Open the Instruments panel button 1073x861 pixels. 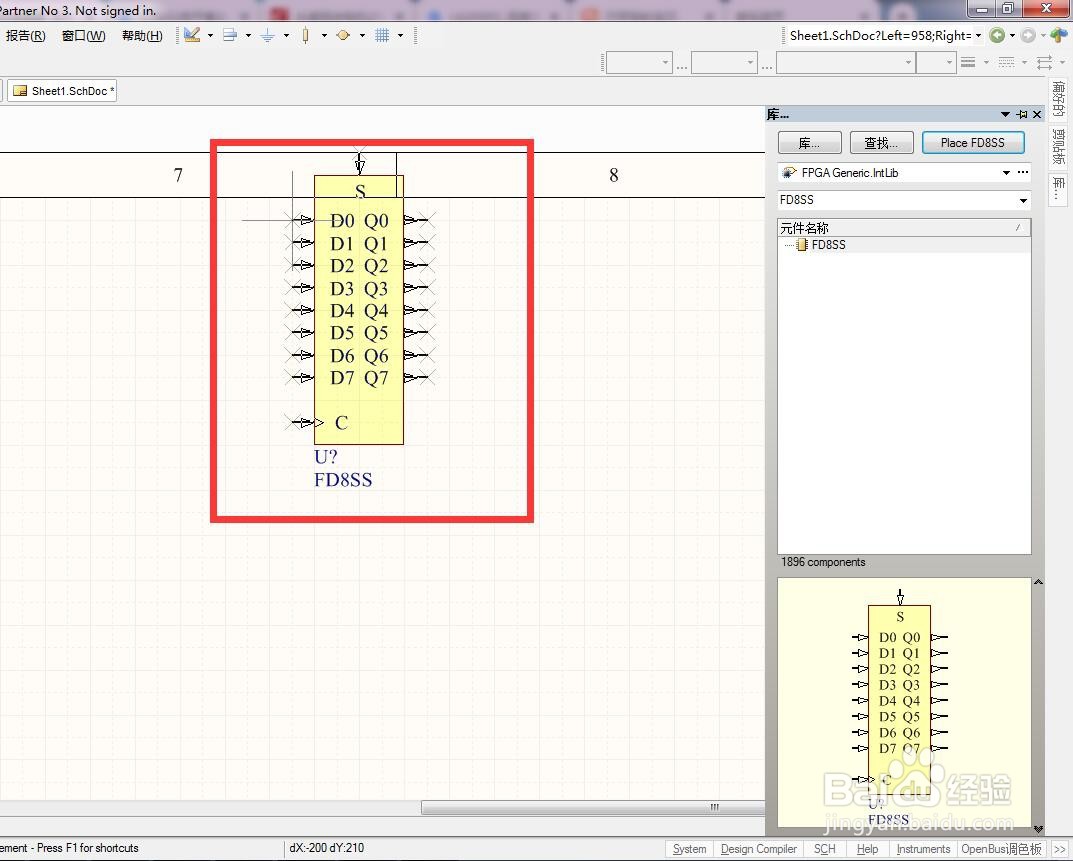[x=923, y=849]
